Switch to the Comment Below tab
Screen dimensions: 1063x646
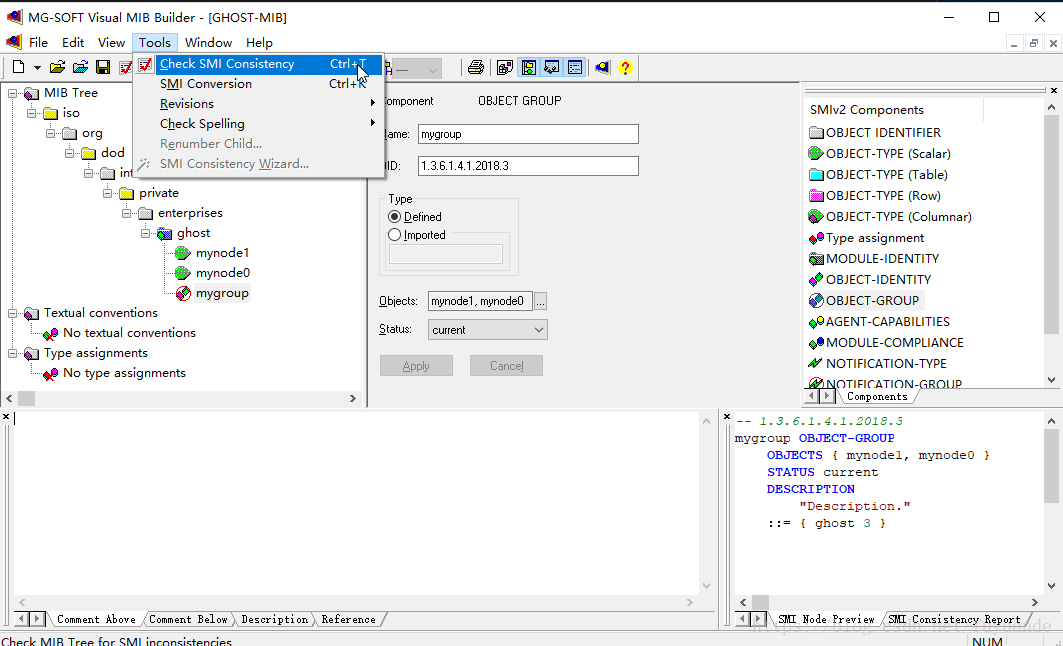188,619
